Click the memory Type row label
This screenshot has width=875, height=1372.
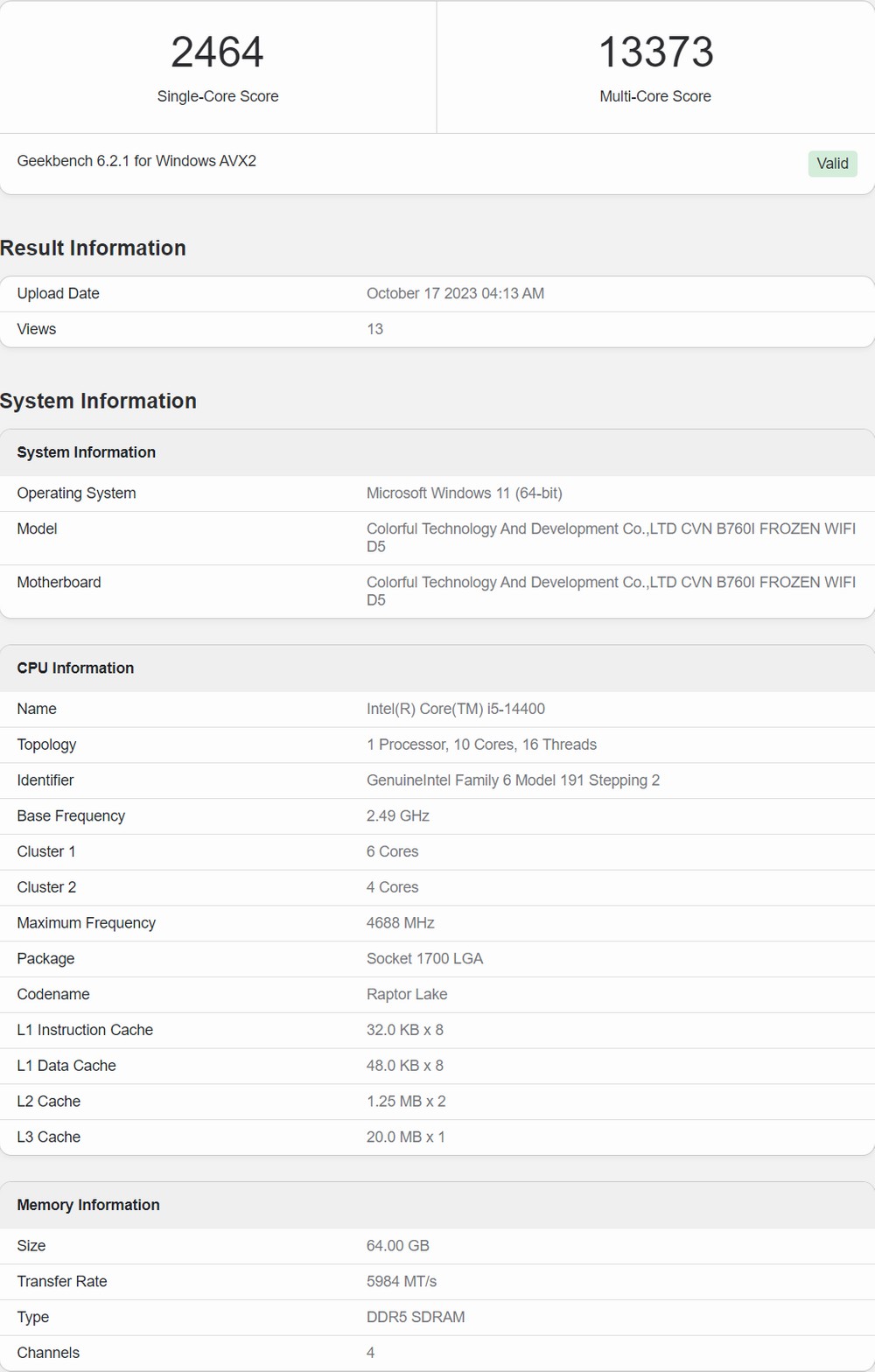33,1318
